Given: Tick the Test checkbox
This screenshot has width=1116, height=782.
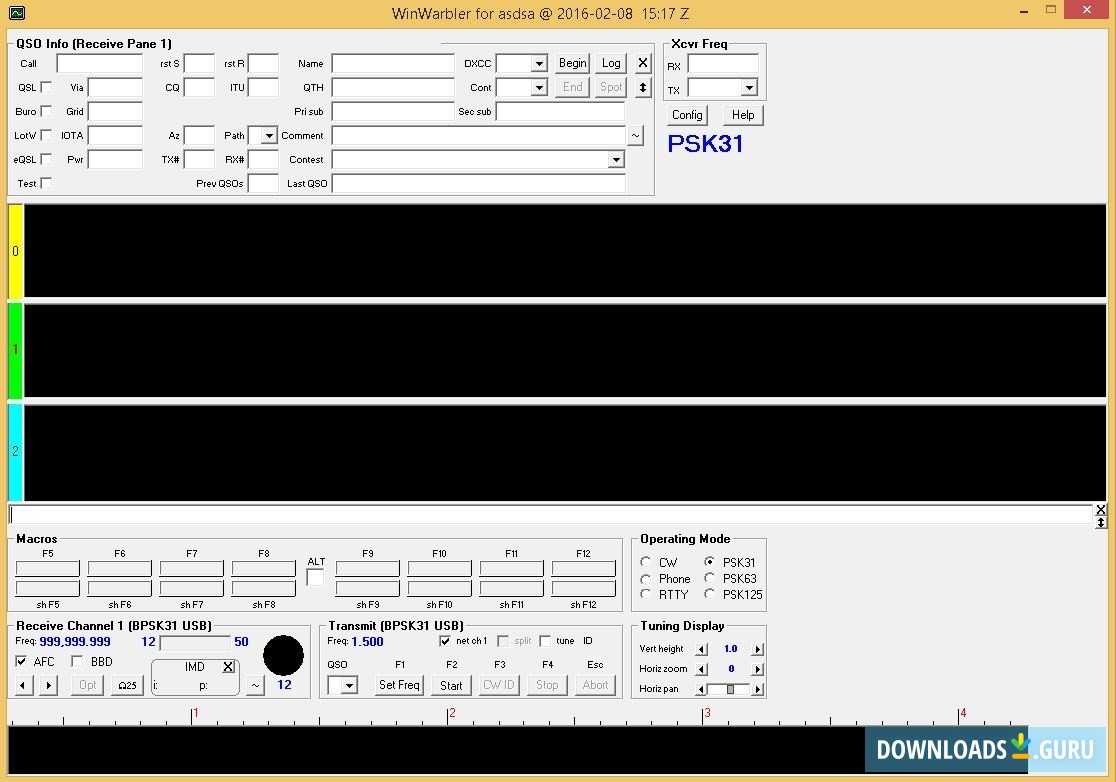Looking at the screenshot, I should coord(46,183).
